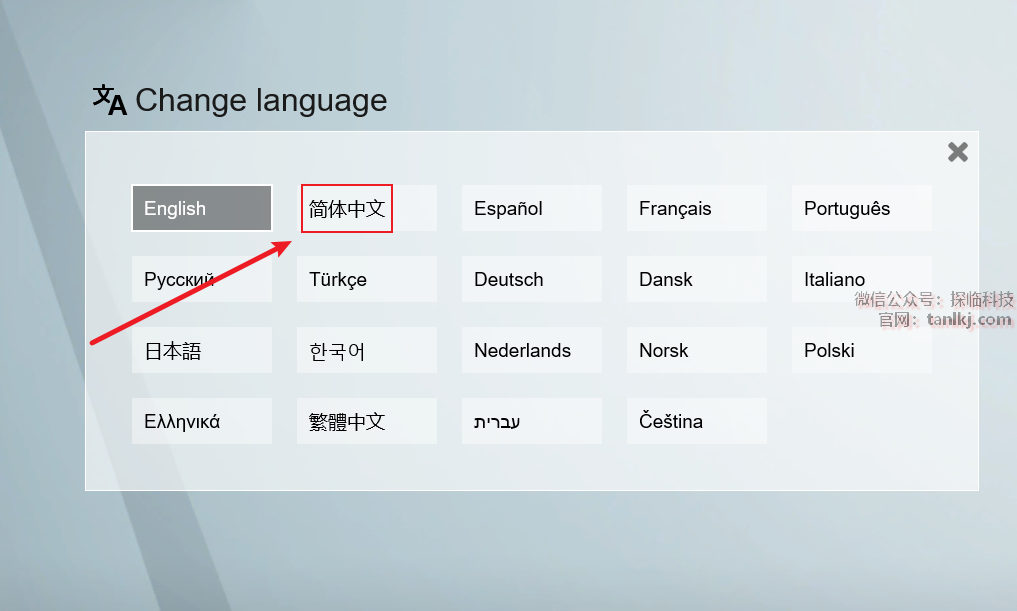The width and height of the screenshot is (1017, 611).
Task: Select 繁體中文 traditional Chinese option
Action: coord(366,421)
